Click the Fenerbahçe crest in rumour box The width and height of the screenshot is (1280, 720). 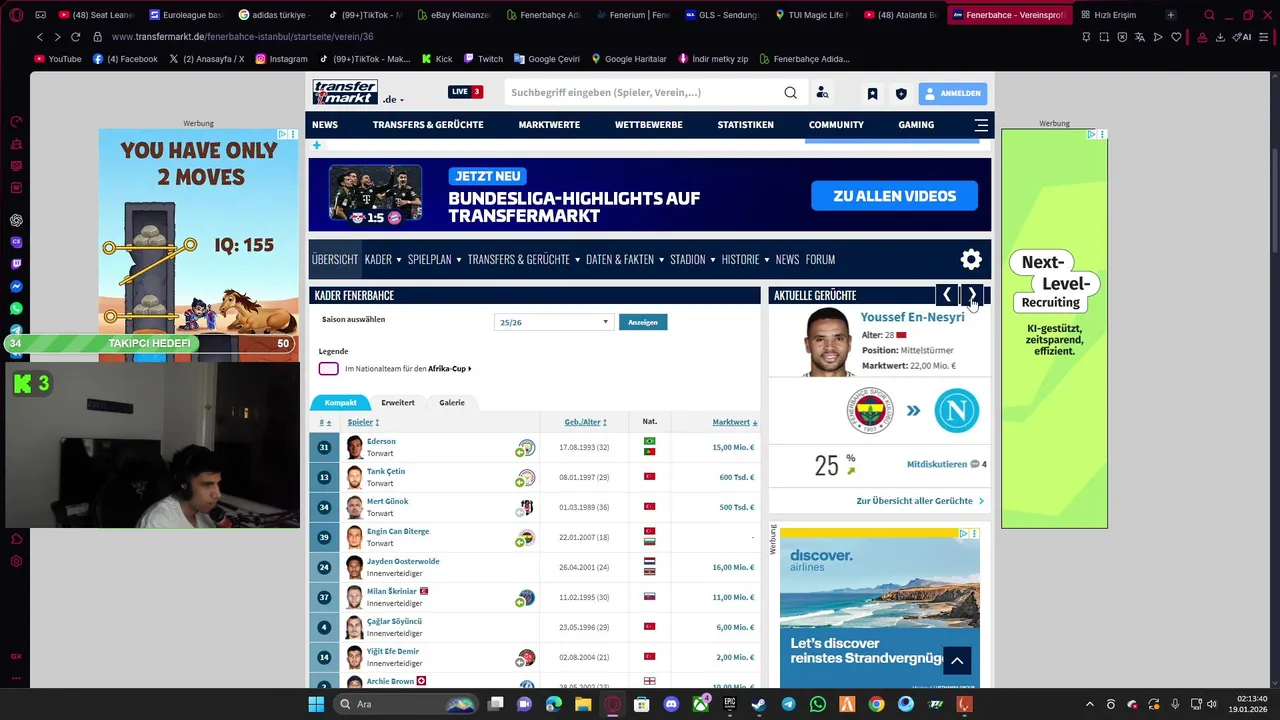coord(870,411)
